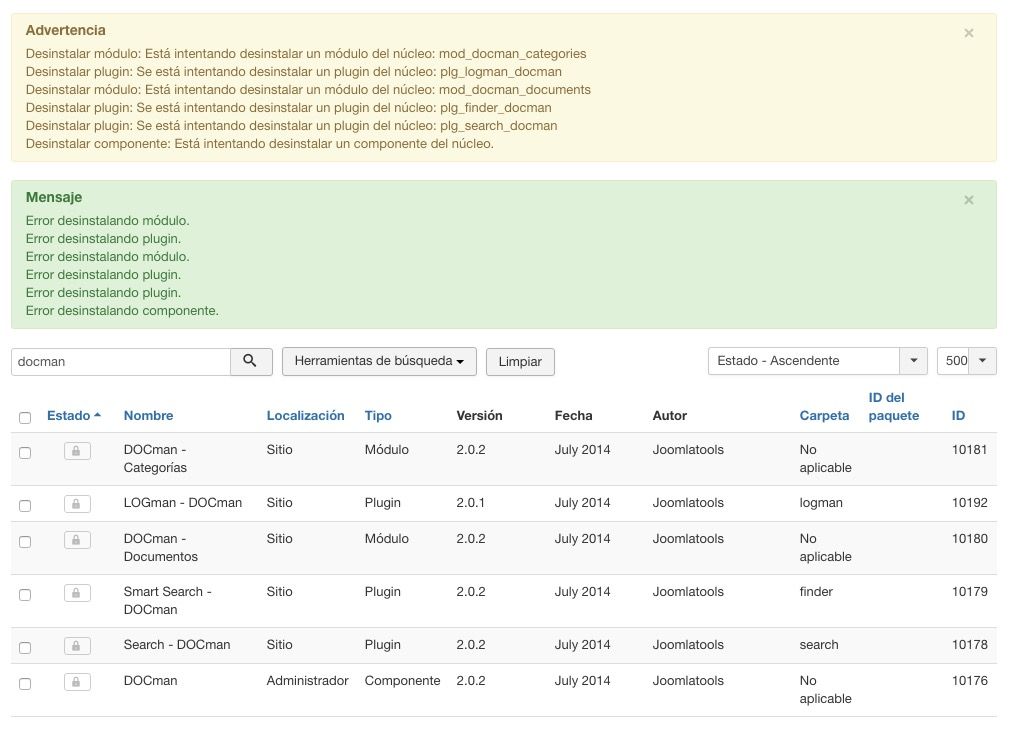This screenshot has height=732, width=1012.
Task: Click the Versión column header
Action: 479,416
